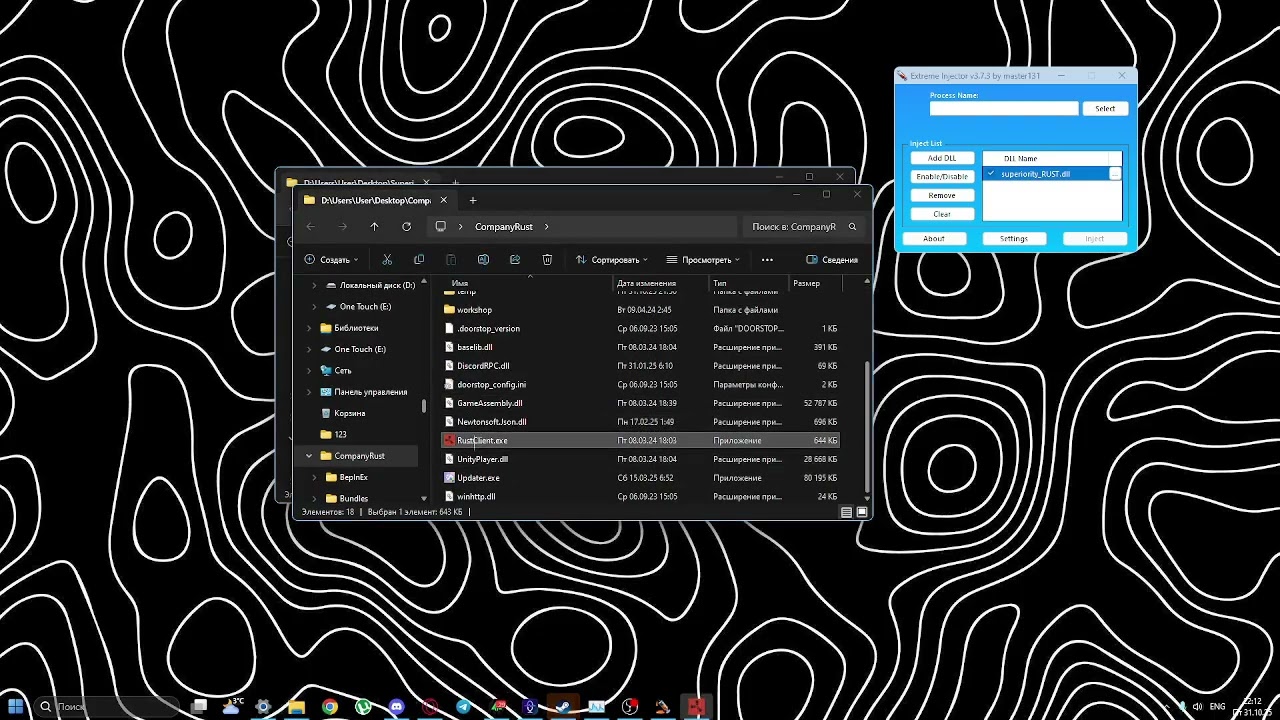Image resolution: width=1280 pixels, height=720 pixels.
Task: Open the Windows Start menu
Action: (17, 706)
